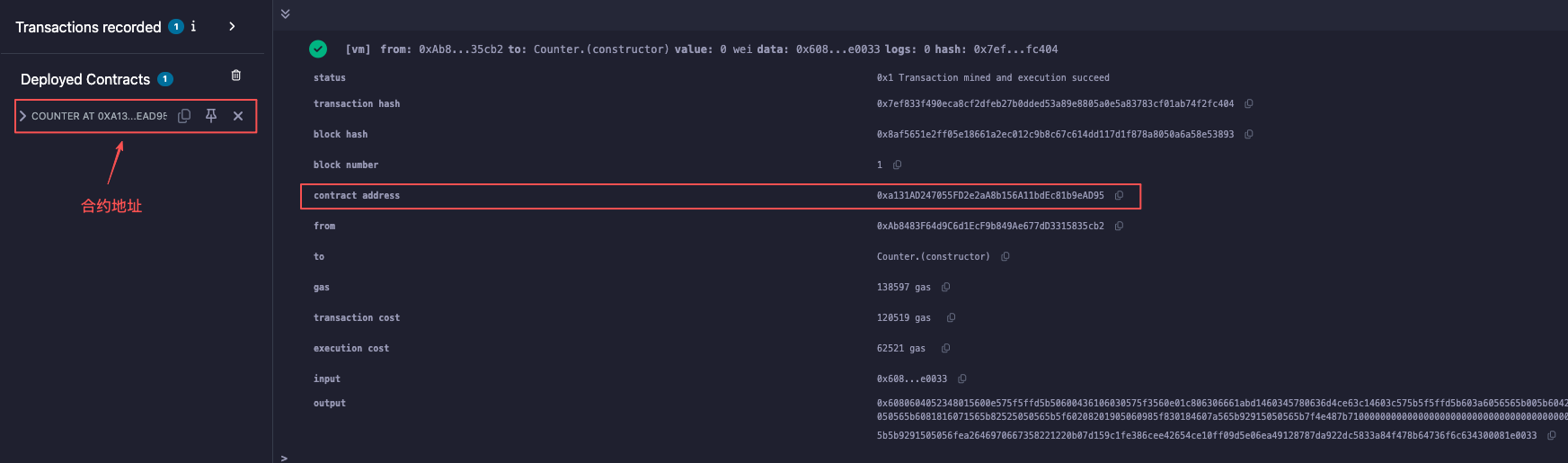Image resolution: width=1568 pixels, height=463 pixels.
Task: Click trash icon to clear deployed contracts
Action: [236, 76]
